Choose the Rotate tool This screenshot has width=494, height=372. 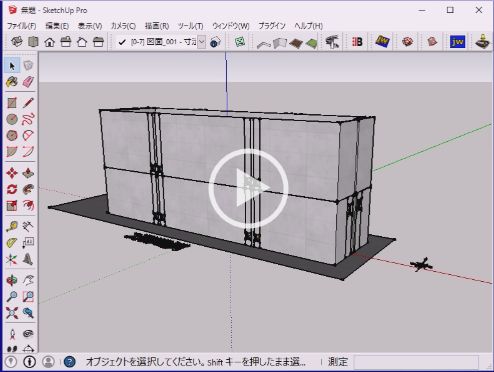12,189
